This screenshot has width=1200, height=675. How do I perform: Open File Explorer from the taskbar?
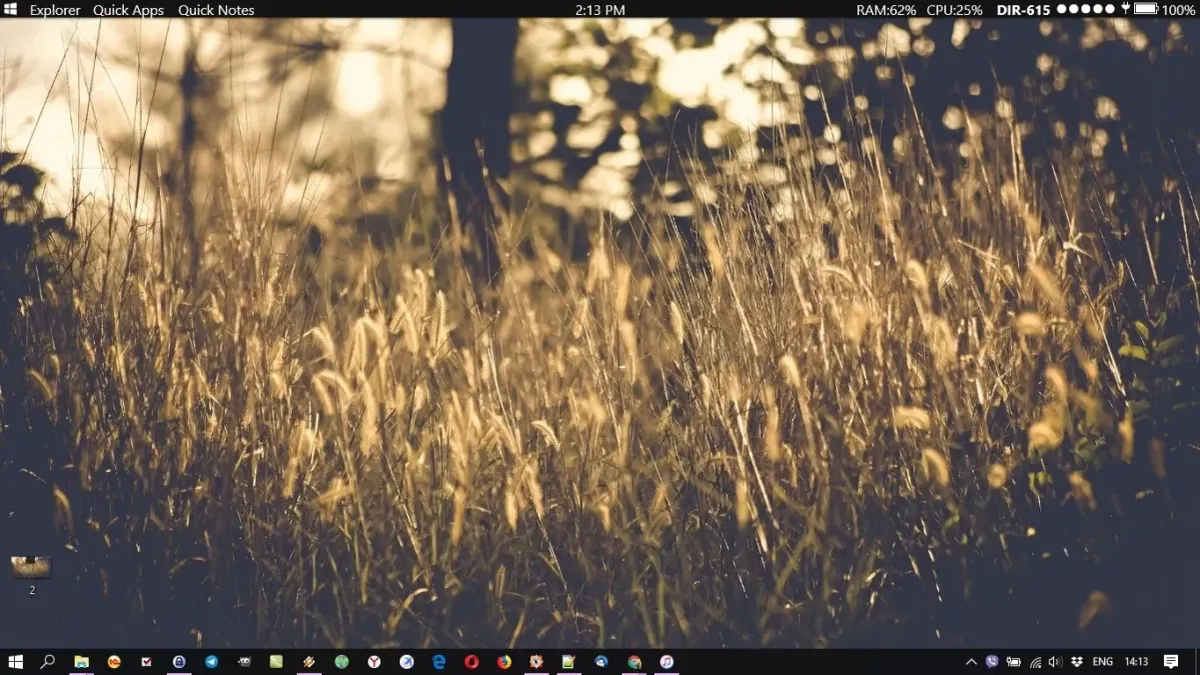coord(81,661)
